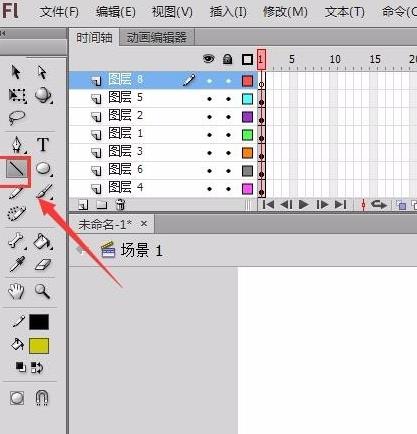417x434 pixels.
Task: Toggle lock dot of 图层 4
Action: click(x=228, y=189)
